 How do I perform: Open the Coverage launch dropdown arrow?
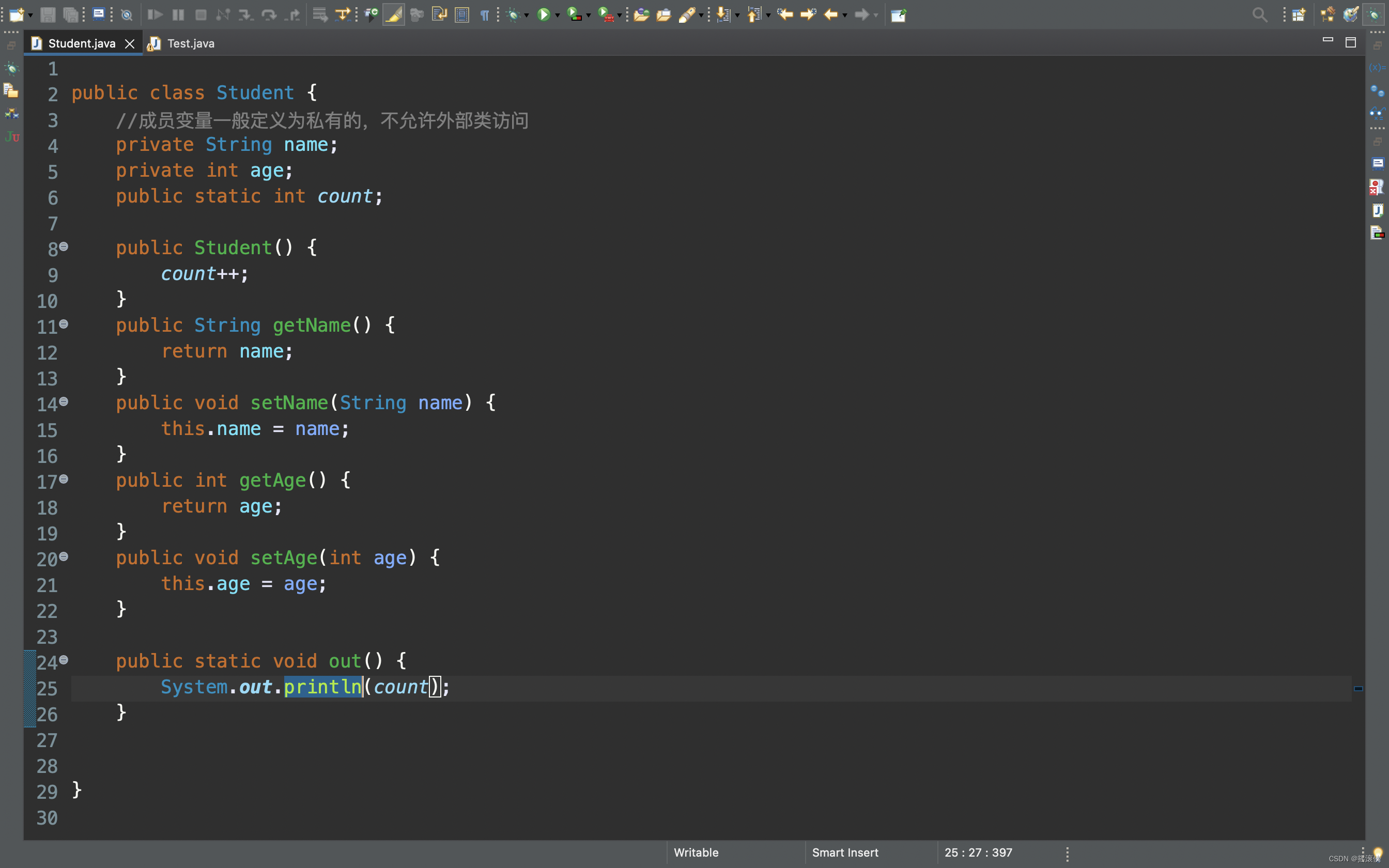coord(589,16)
